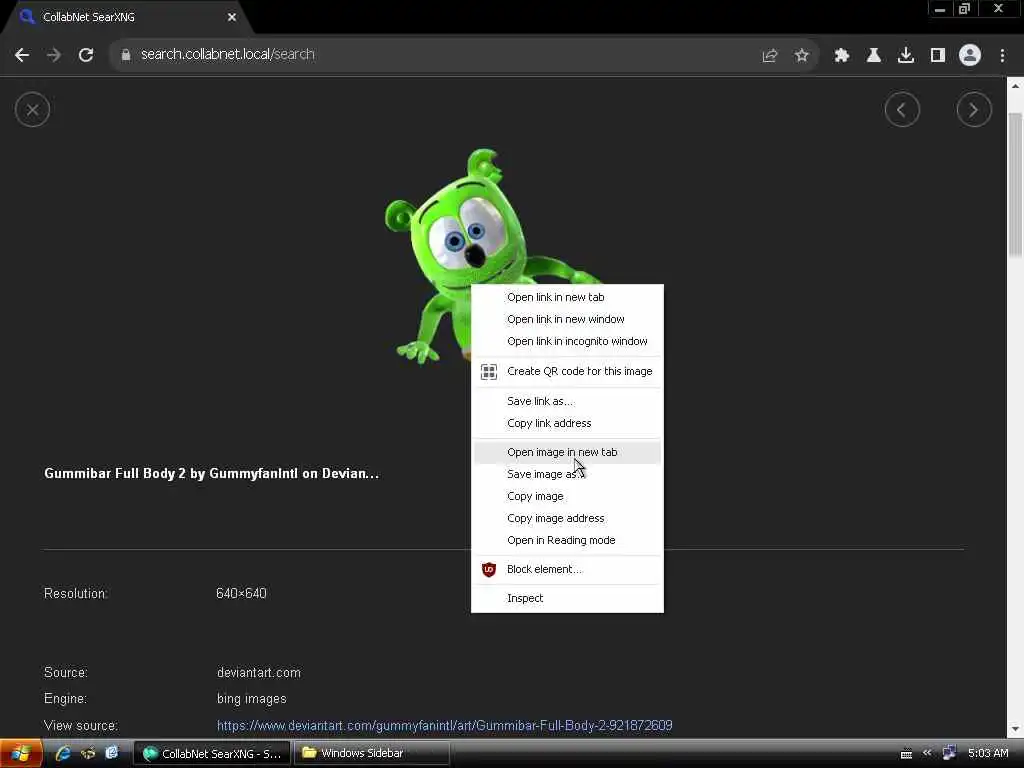Launch Internet Explorer from quick launch

click(x=63, y=754)
